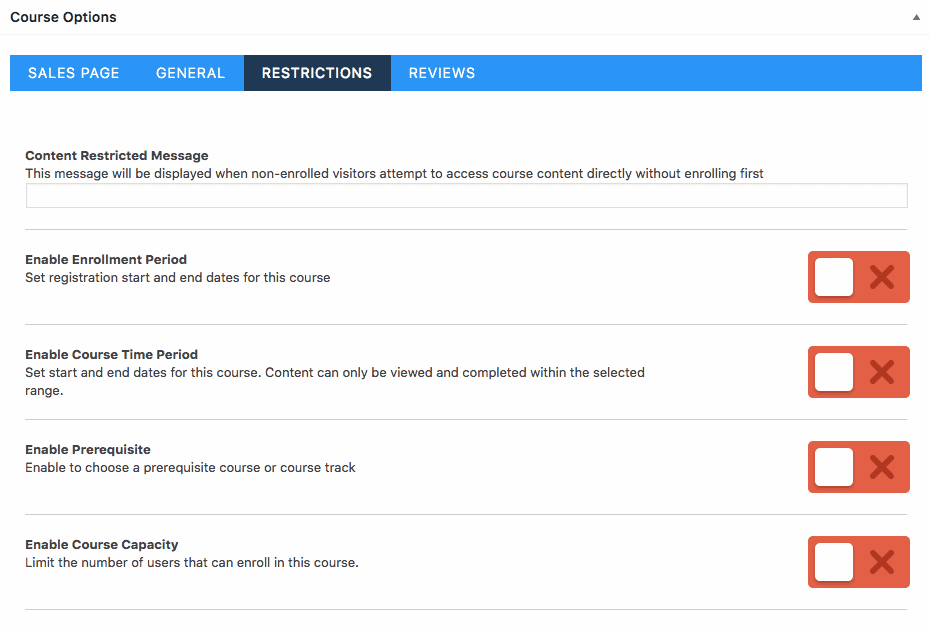Enable the Course Time Period switch

click(x=858, y=372)
